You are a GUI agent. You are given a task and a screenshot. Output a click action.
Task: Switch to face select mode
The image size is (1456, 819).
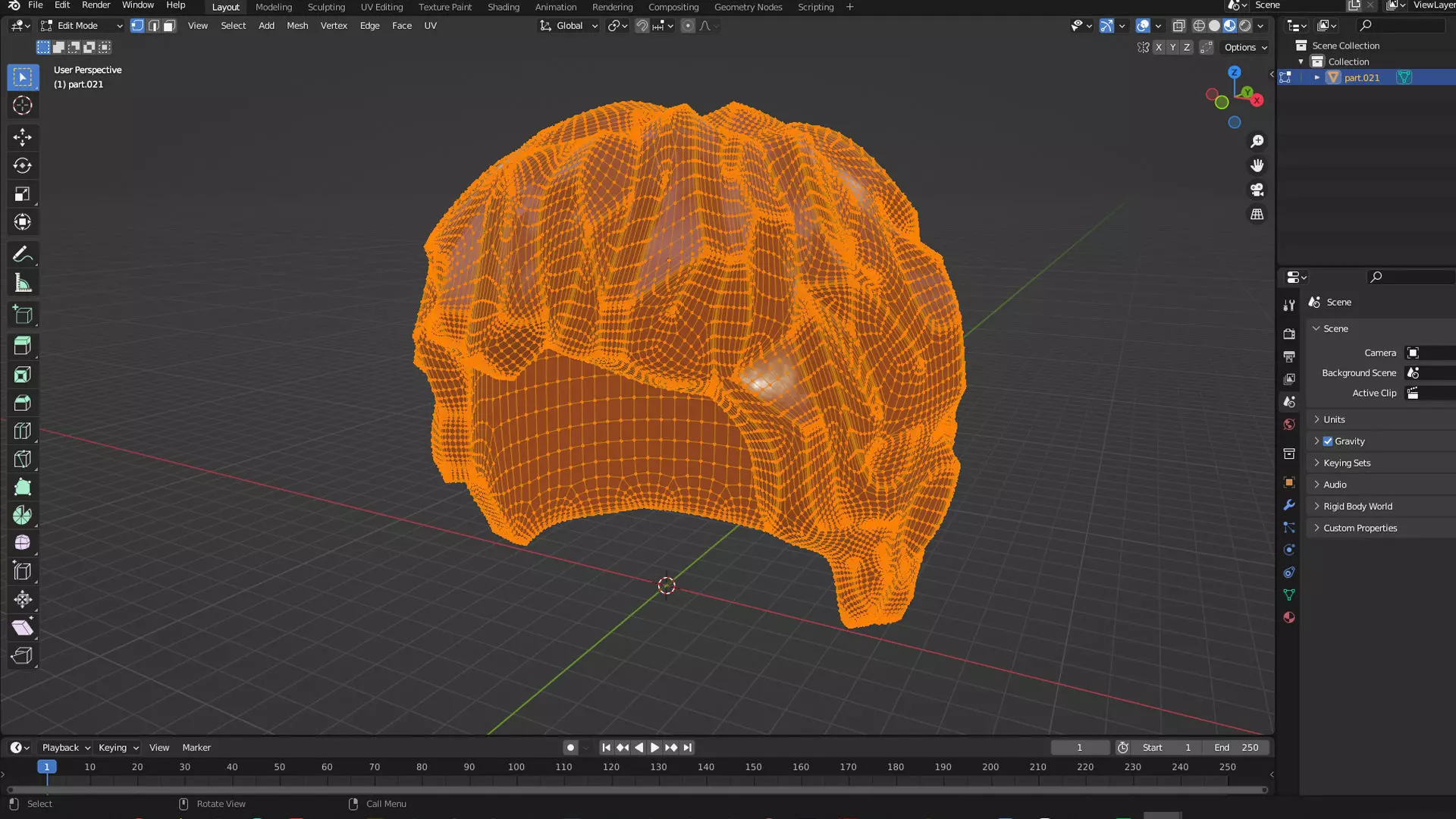[169, 26]
